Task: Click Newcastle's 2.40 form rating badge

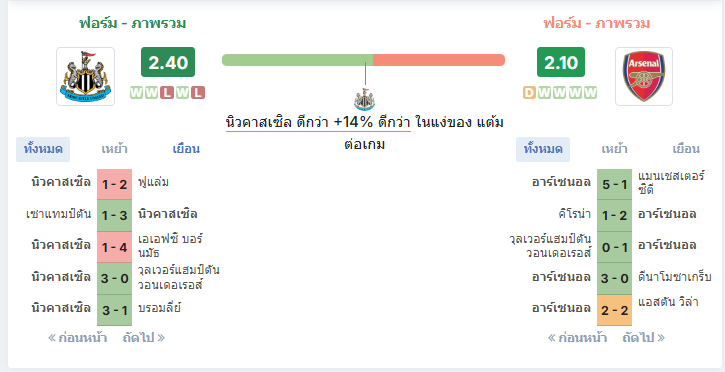Action: [x=168, y=62]
